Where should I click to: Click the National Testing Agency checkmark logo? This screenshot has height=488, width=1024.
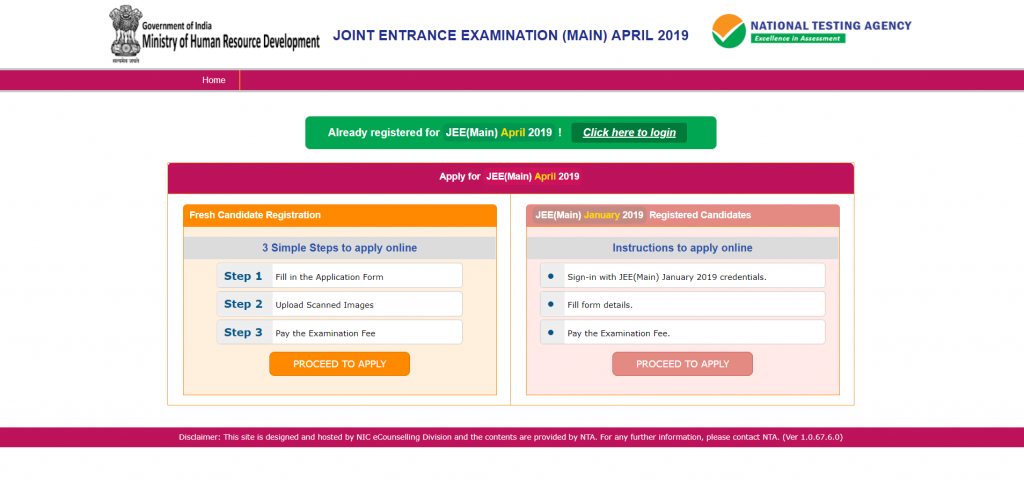tap(728, 31)
